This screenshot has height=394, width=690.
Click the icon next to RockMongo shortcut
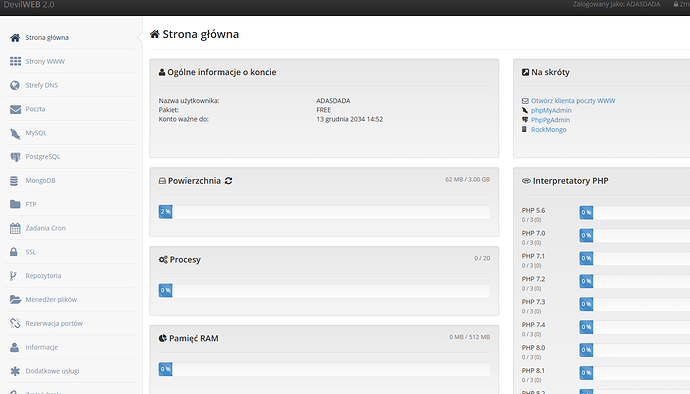click(x=524, y=129)
